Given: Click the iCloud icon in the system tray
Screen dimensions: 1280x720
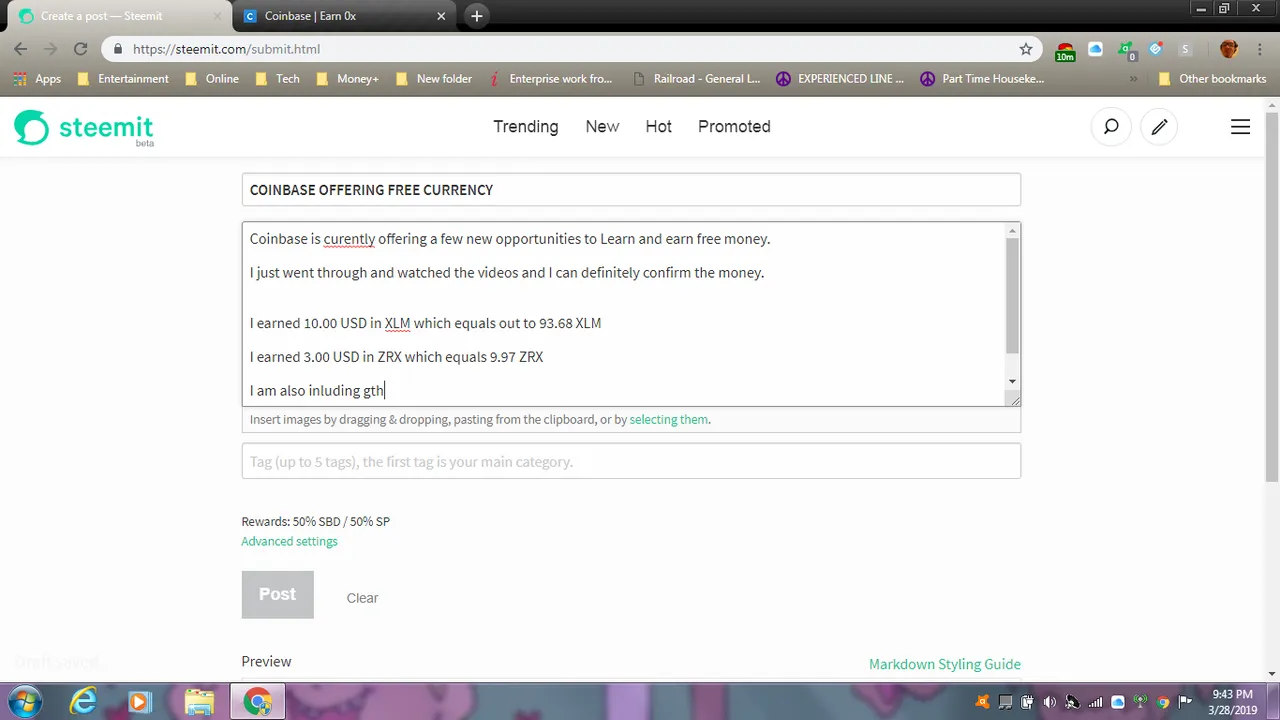Looking at the screenshot, I should coord(1118,702).
